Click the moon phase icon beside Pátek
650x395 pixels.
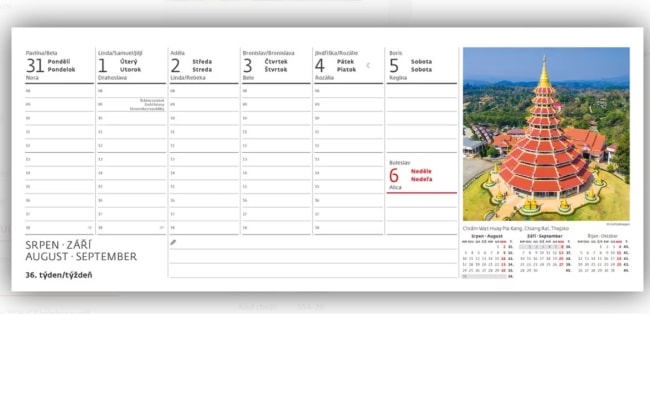[368, 65]
